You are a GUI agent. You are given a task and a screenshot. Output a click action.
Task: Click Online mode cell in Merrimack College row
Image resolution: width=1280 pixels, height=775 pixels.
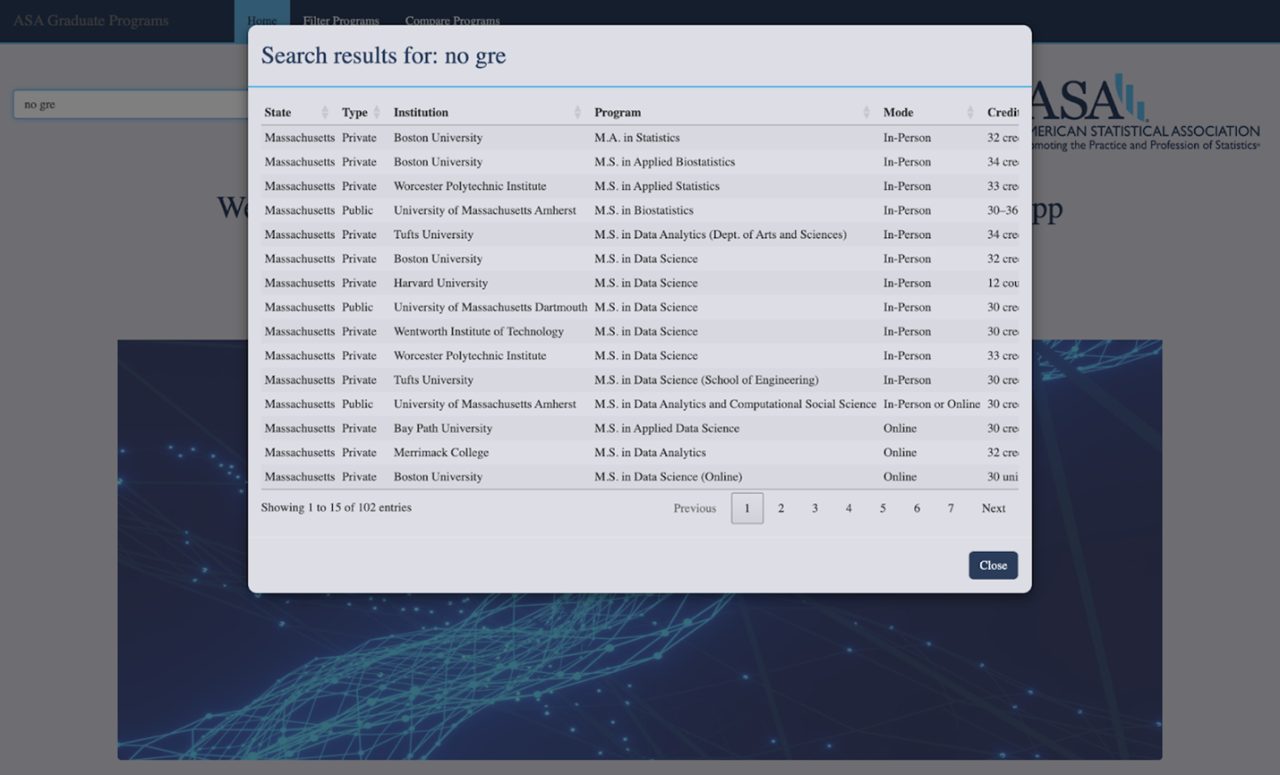pos(900,453)
